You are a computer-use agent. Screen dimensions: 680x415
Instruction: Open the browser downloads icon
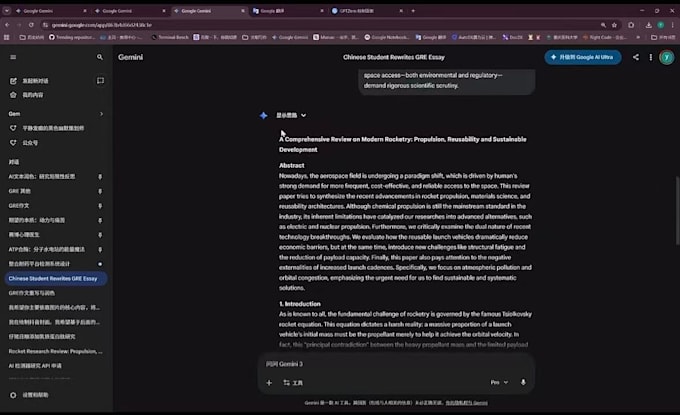point(648,25)
